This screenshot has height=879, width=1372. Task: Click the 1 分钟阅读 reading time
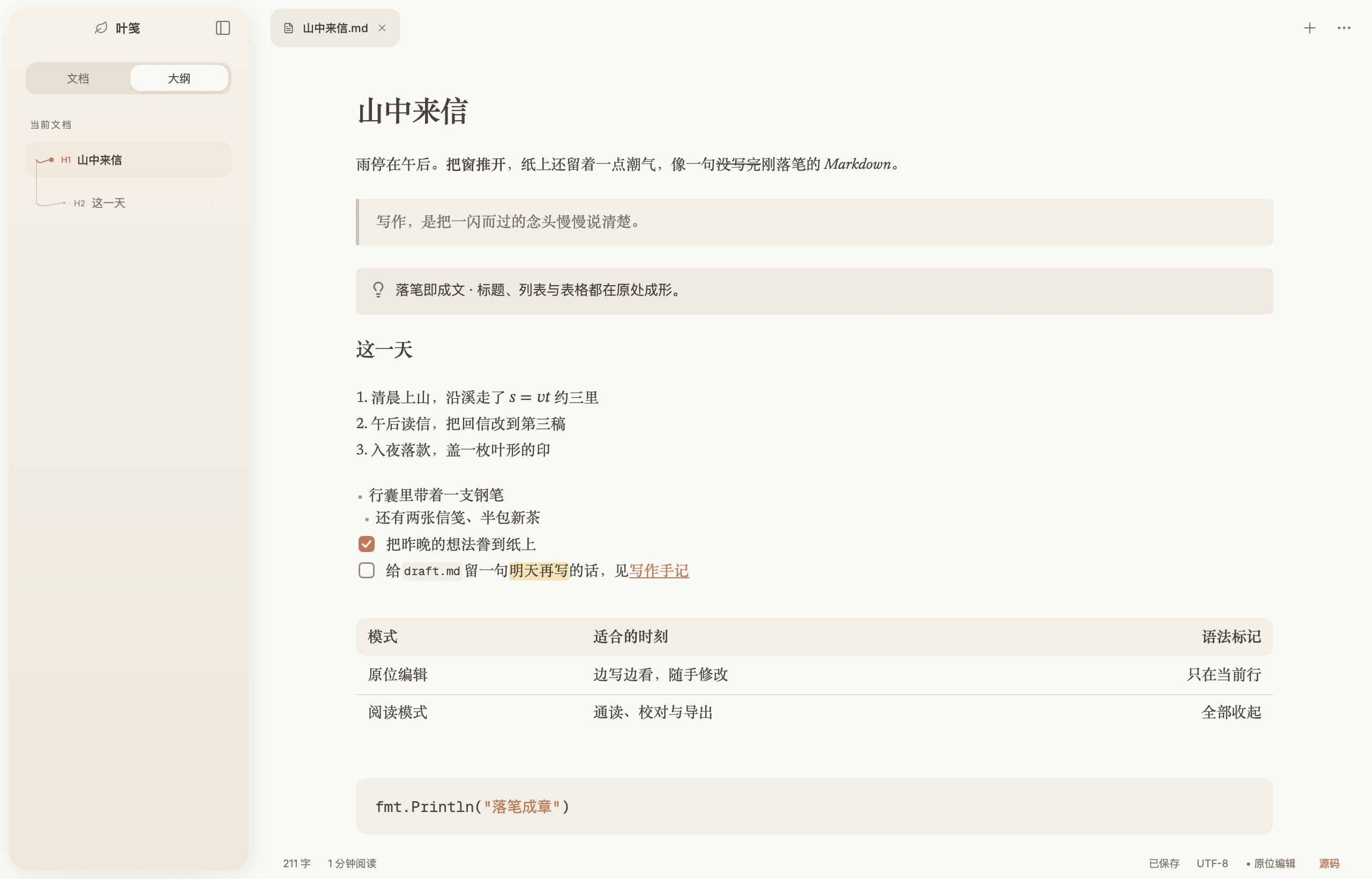pyautogui.click(x=352, y=863)
